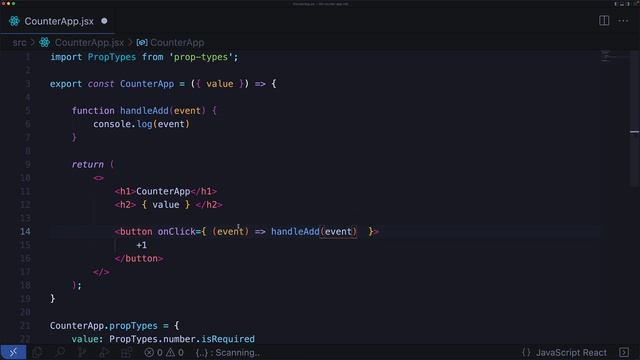Click the closing fragment </> tag
The height and width of the screenshot is (360, 640).
pos(101,272)
